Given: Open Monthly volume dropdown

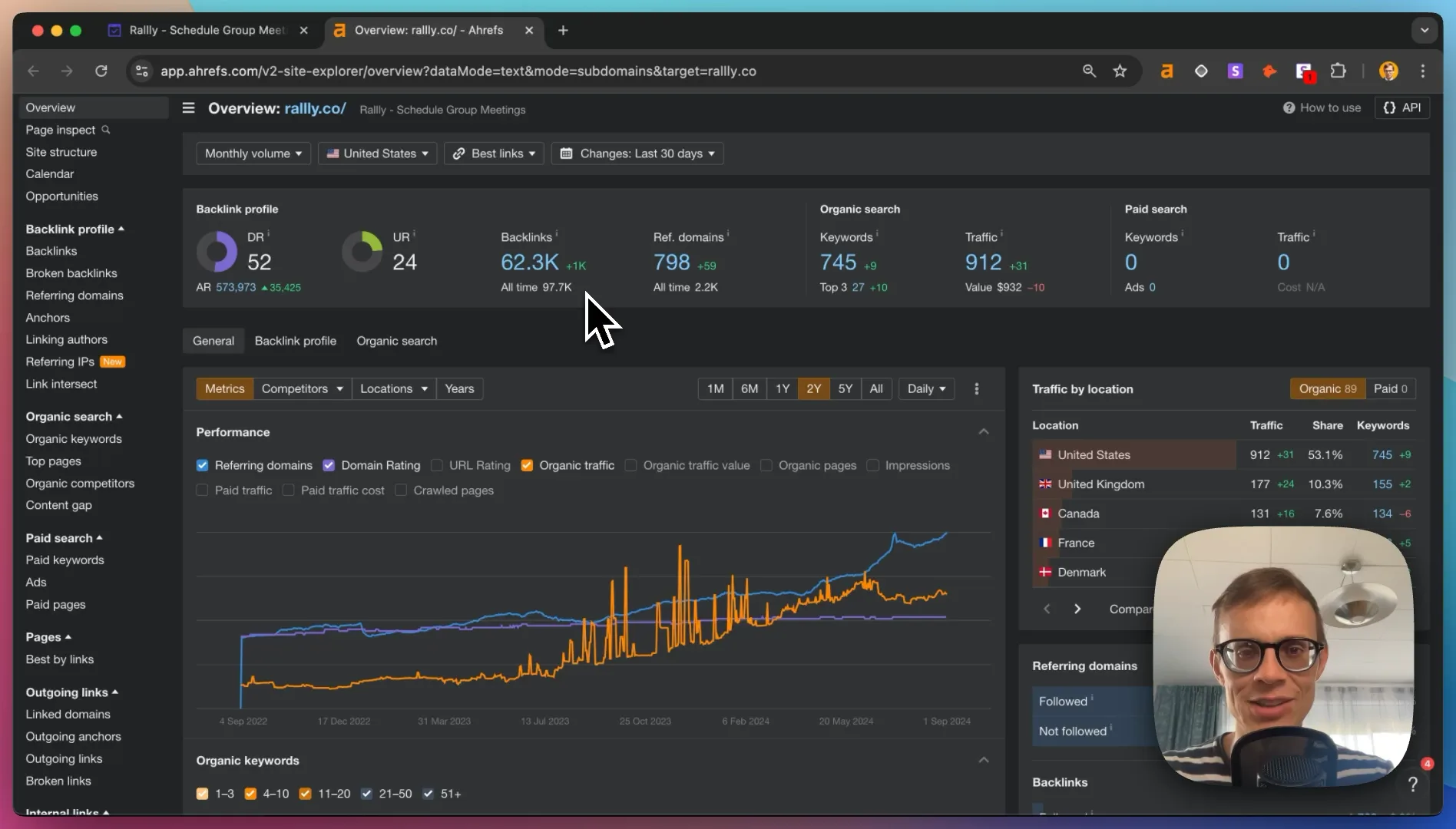Looking at the screenshot, I should (x=253, y=154).
